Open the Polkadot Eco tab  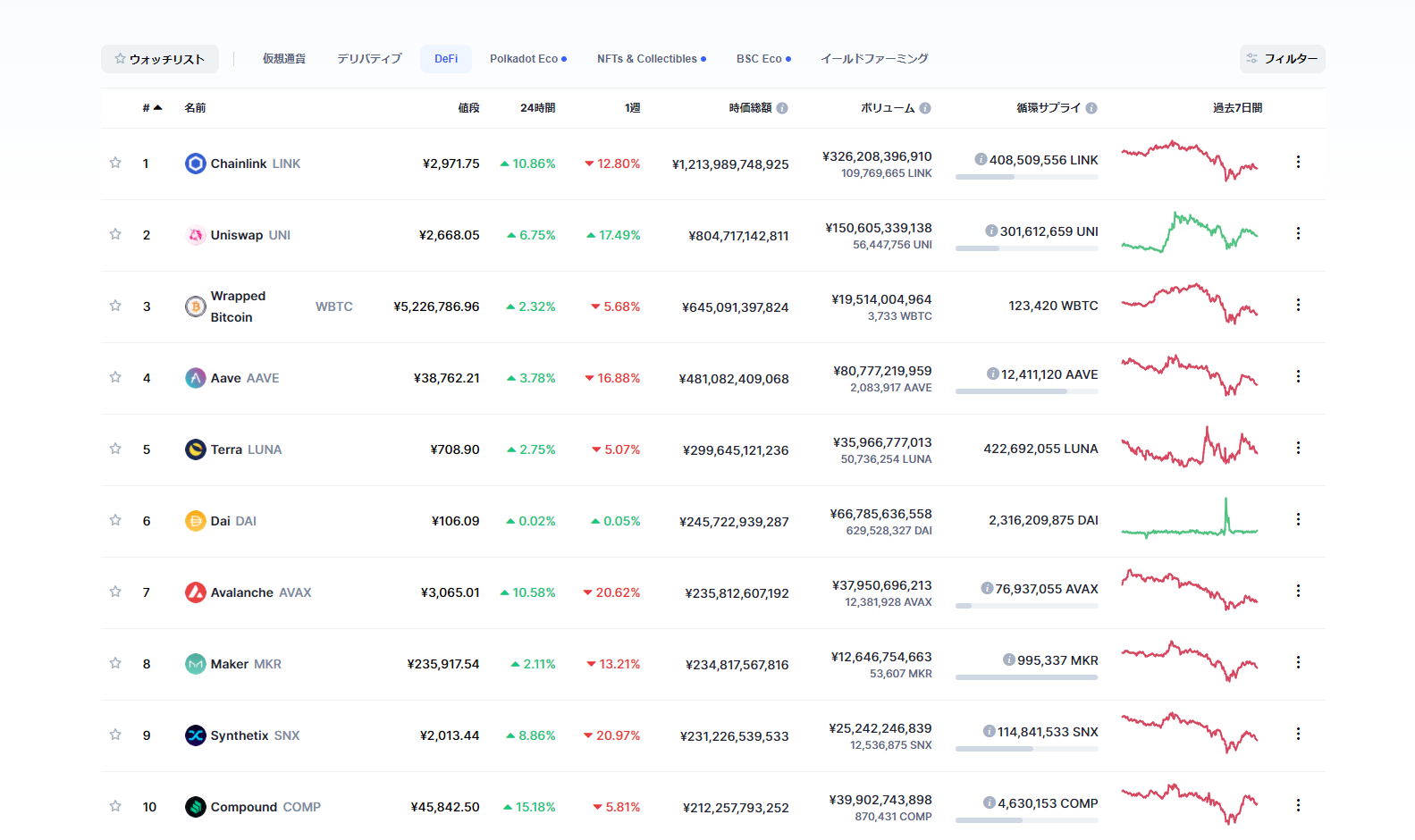point(527,59)
